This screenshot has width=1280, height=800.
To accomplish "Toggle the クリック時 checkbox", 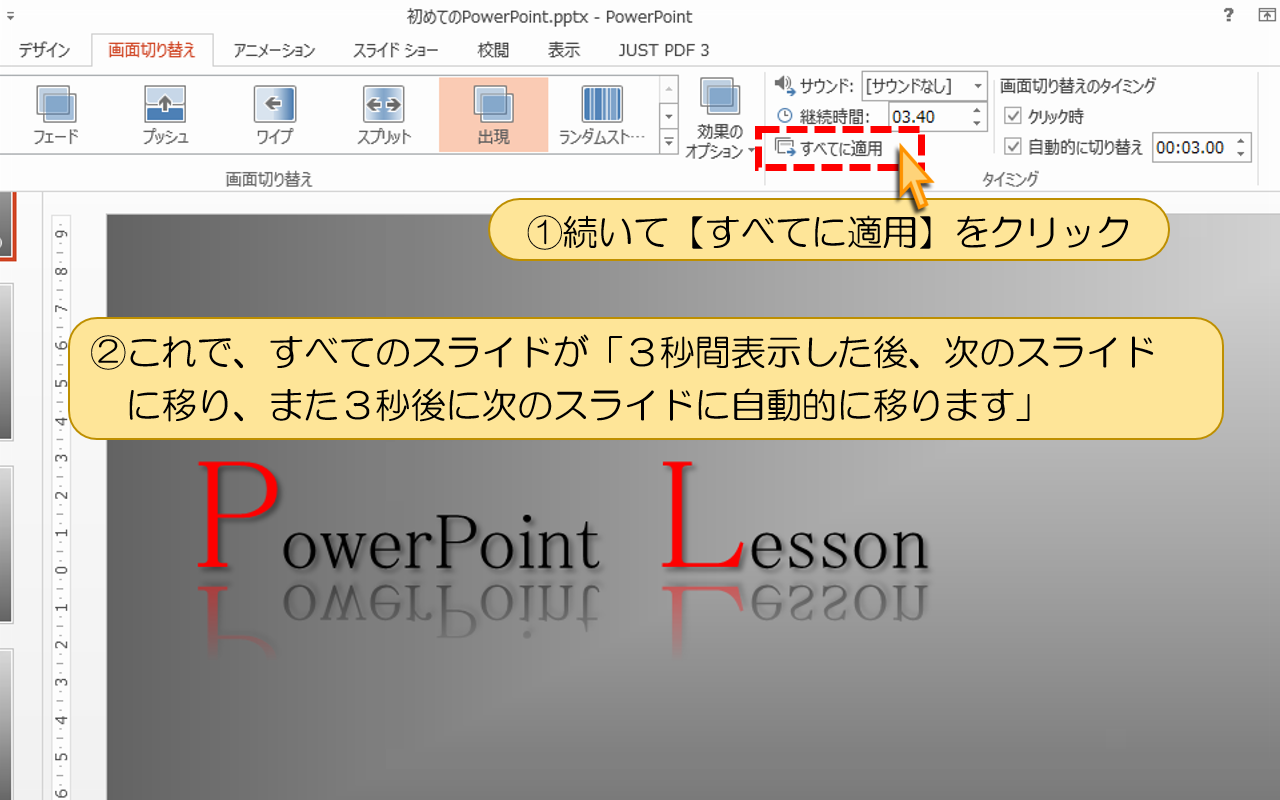I will [x=1013, y=116].
